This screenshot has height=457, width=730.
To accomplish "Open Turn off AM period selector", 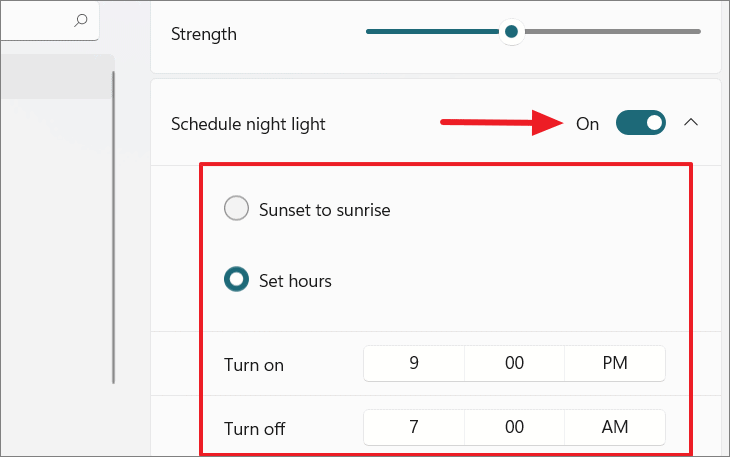I will coord(615,427).
